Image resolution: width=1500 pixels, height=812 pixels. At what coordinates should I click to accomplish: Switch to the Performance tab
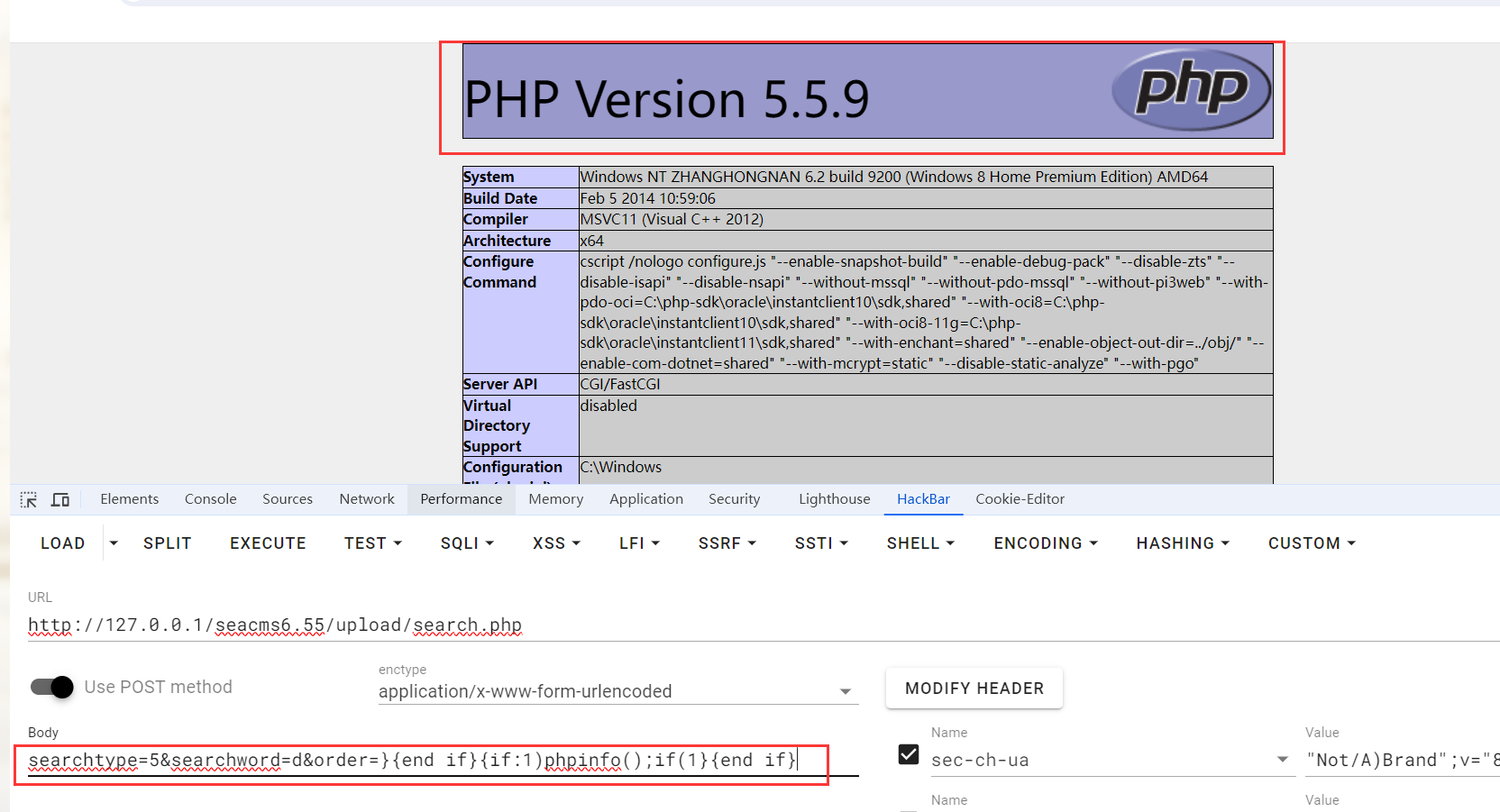click(x=461, y=499)
